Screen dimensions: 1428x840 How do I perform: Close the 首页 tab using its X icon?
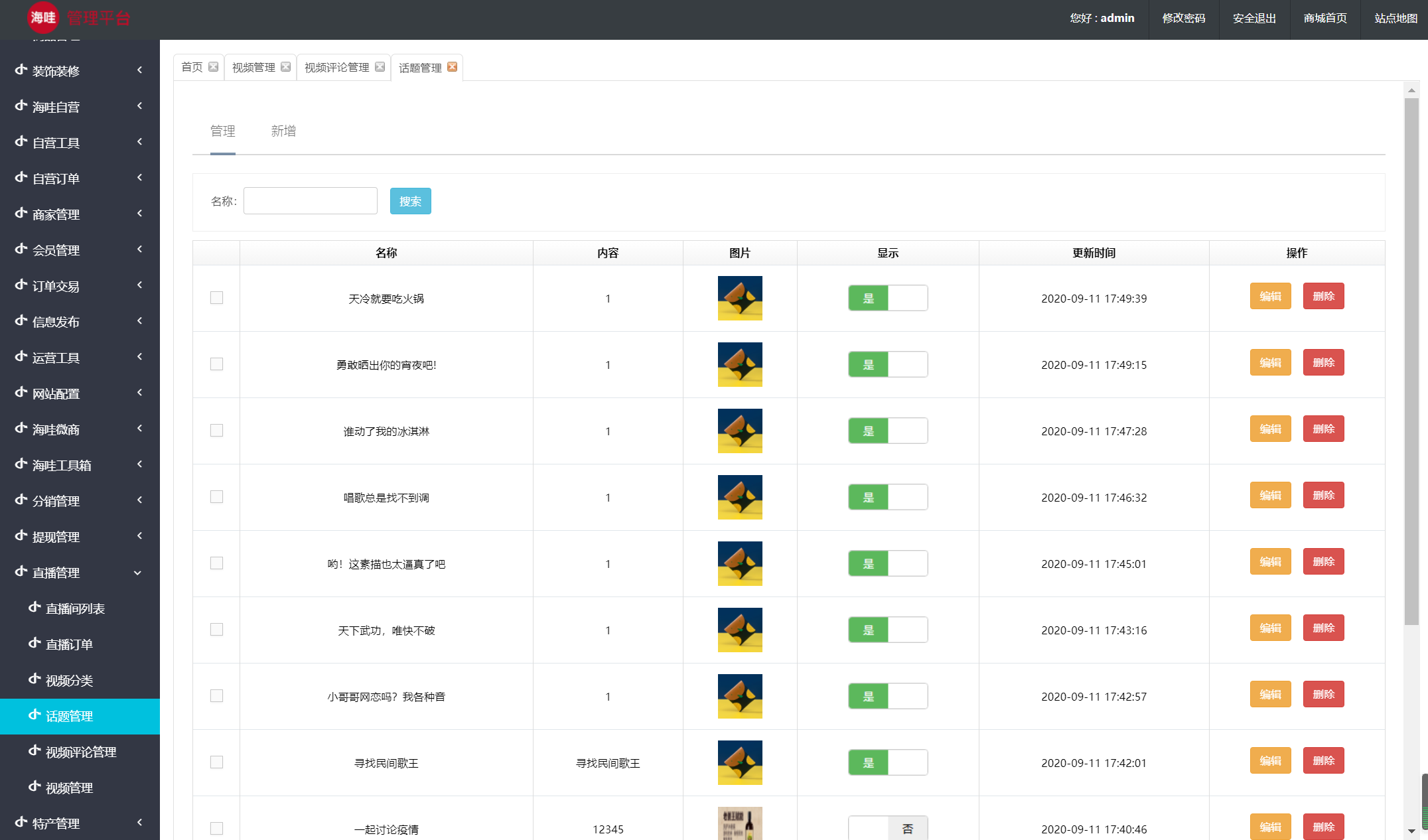click(x=213, y=67)
